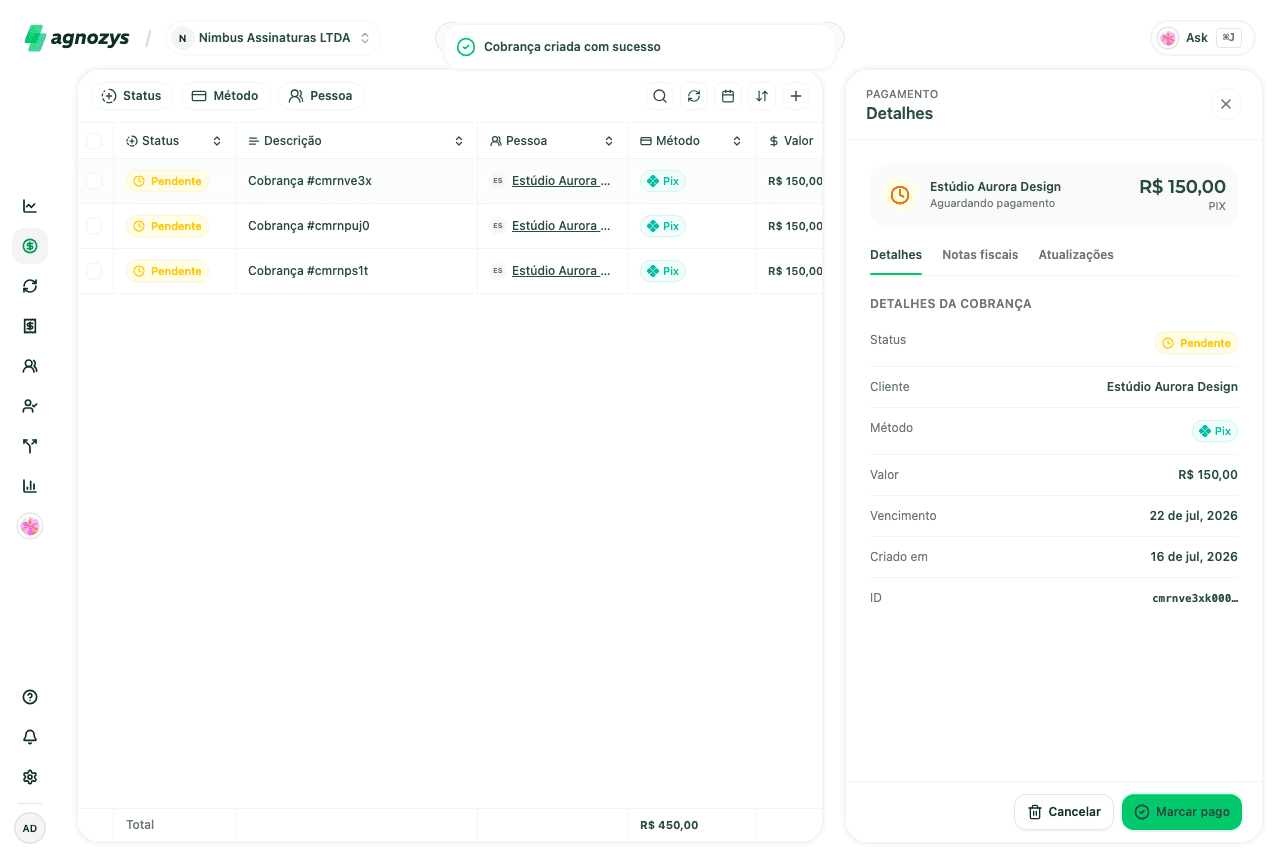The width and height of the screenshot is (1280, 860).
Task: Click the Cobrança criada com sucesso toast
Action: click(x=640, y=47)
